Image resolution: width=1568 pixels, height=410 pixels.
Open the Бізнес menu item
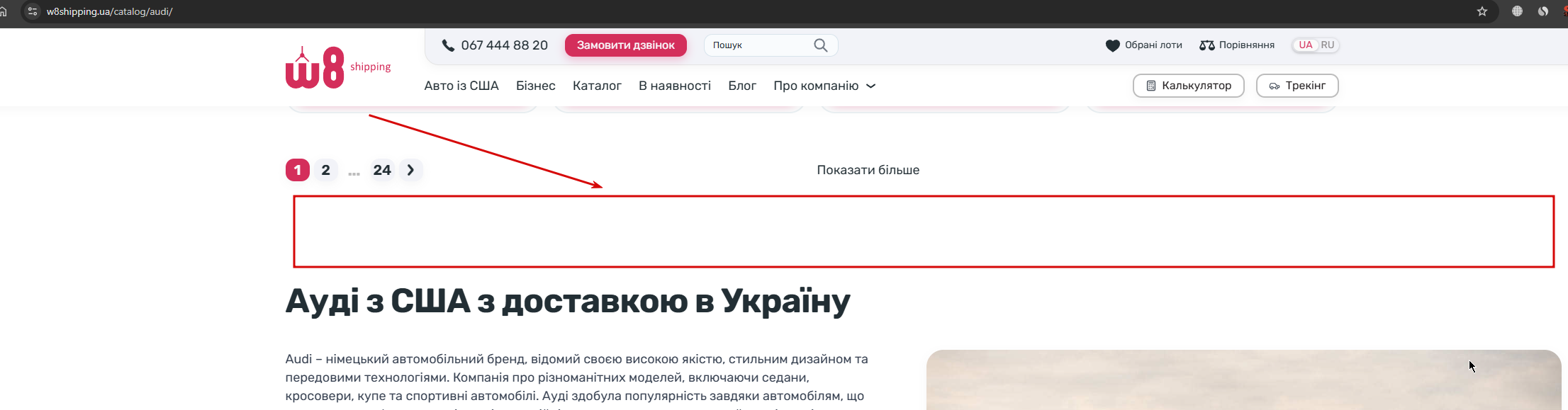click(x=536, y=86)
